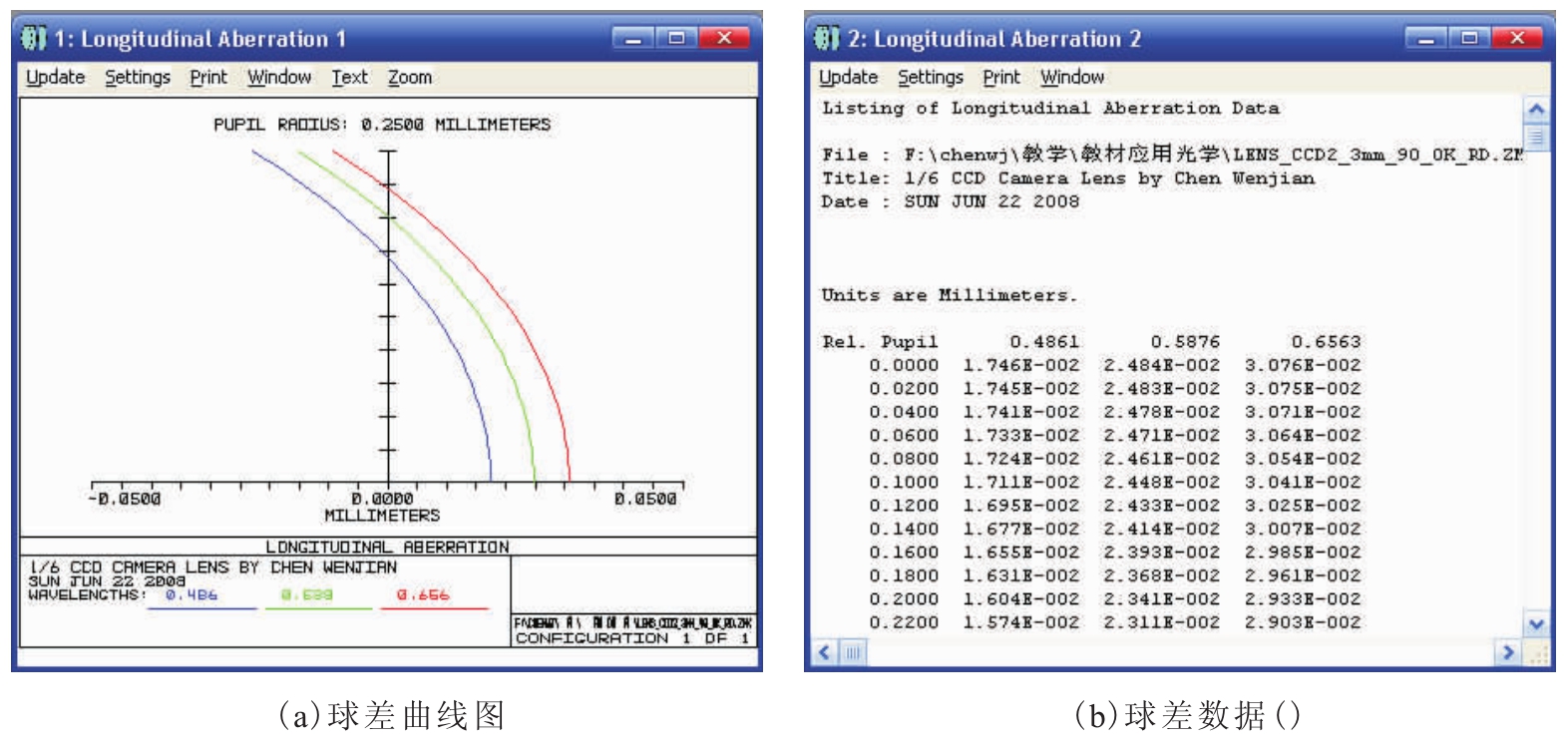Screen dimensions: 1568x745
Task: Click Title: 1/6 CCD Camera Lens line
Action: point(1068,179)
